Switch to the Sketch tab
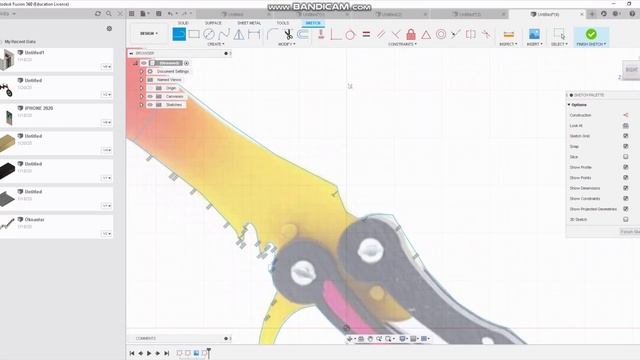This screenshot has height=360, width=640. tap(313, 23)
